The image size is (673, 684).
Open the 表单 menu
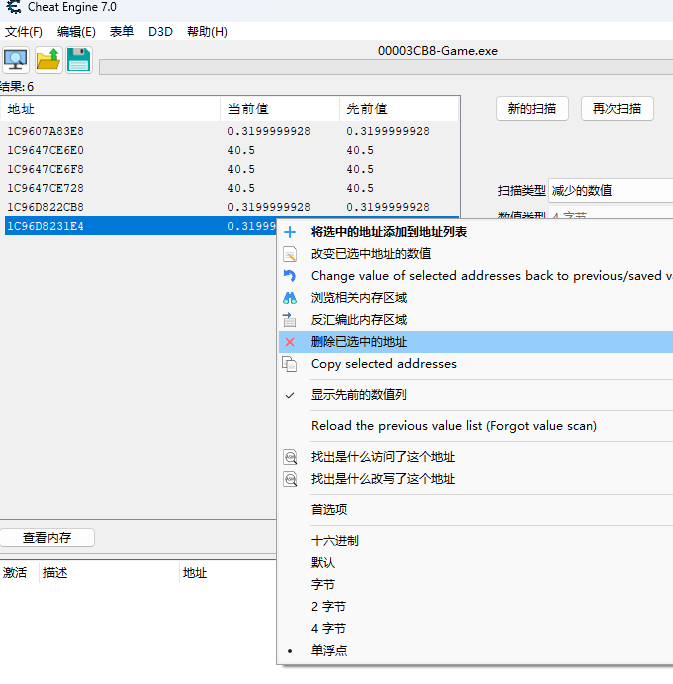tap(122, 32)
